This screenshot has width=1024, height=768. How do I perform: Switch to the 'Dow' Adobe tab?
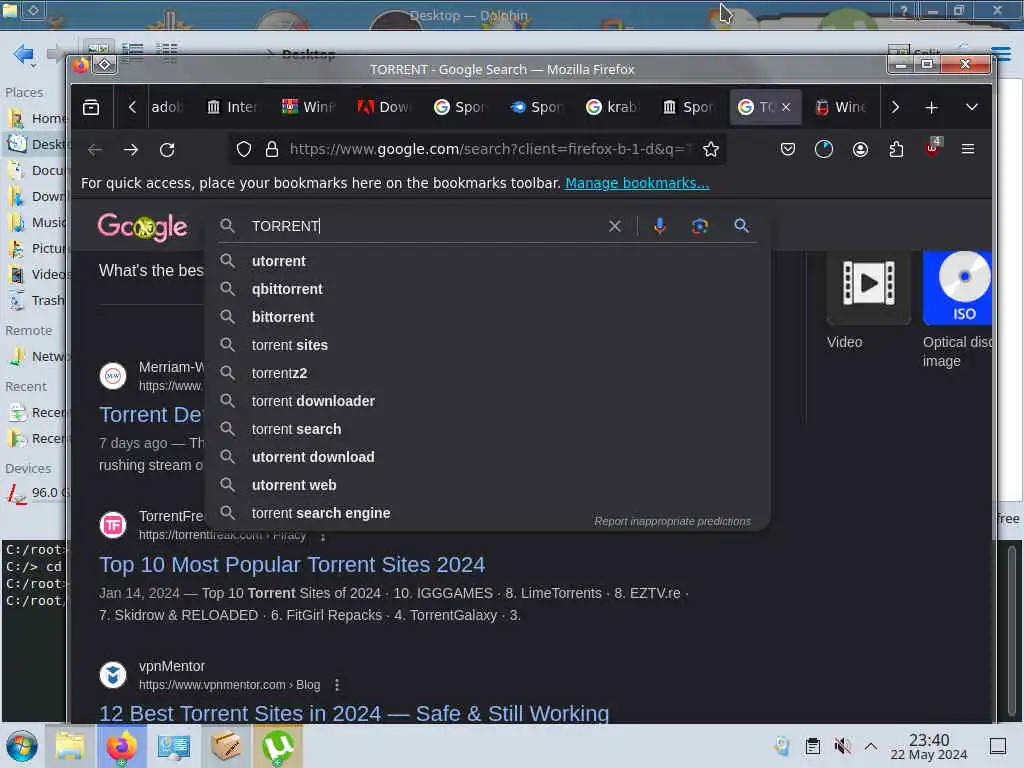(x=384, y=107)
